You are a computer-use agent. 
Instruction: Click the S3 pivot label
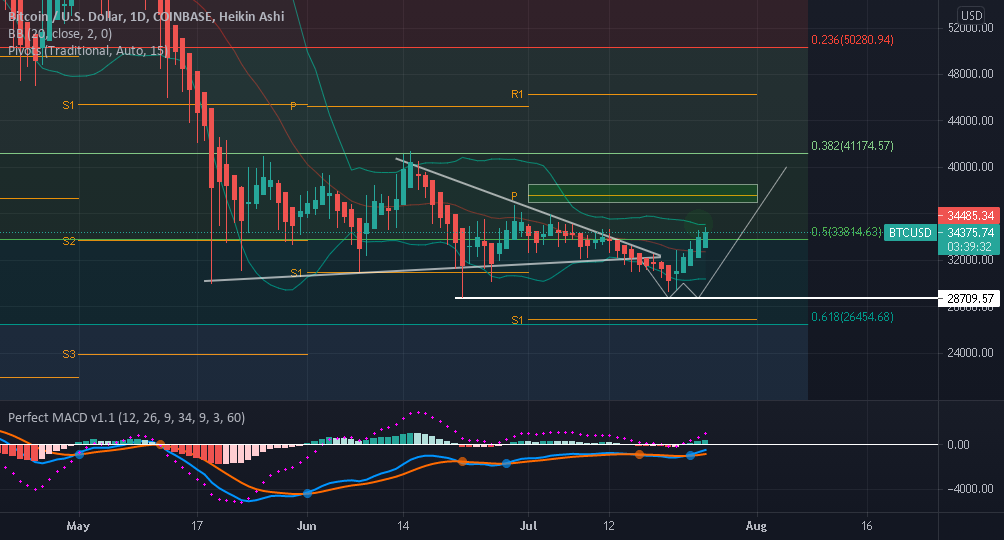pyautogui.click(x=69, y=354)
